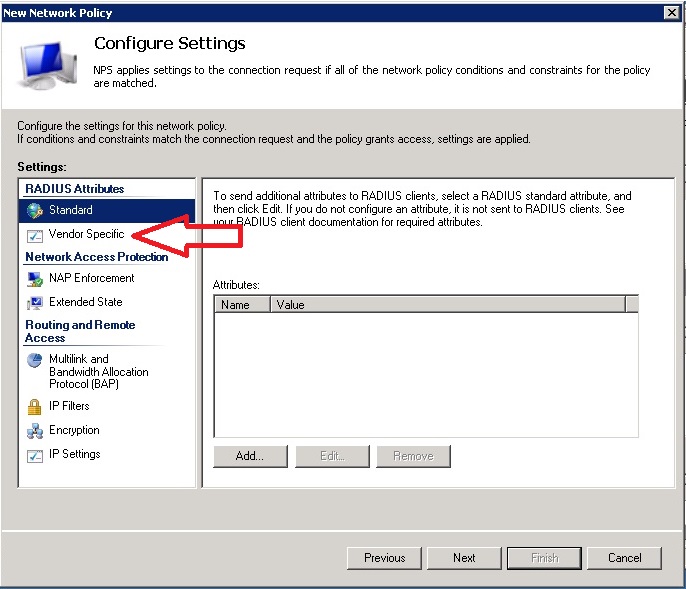Click the Multilink and BAP icon
This screenshot has width=686, height=589.
tap(33, 360)
